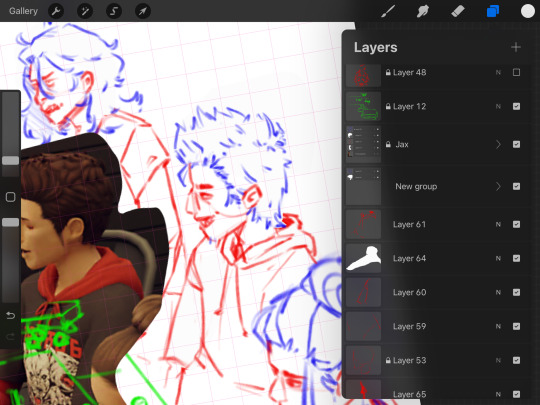Open the Actions wrench menu
The width and height of the screenshot is (540, 405).
tap(56, 11)
